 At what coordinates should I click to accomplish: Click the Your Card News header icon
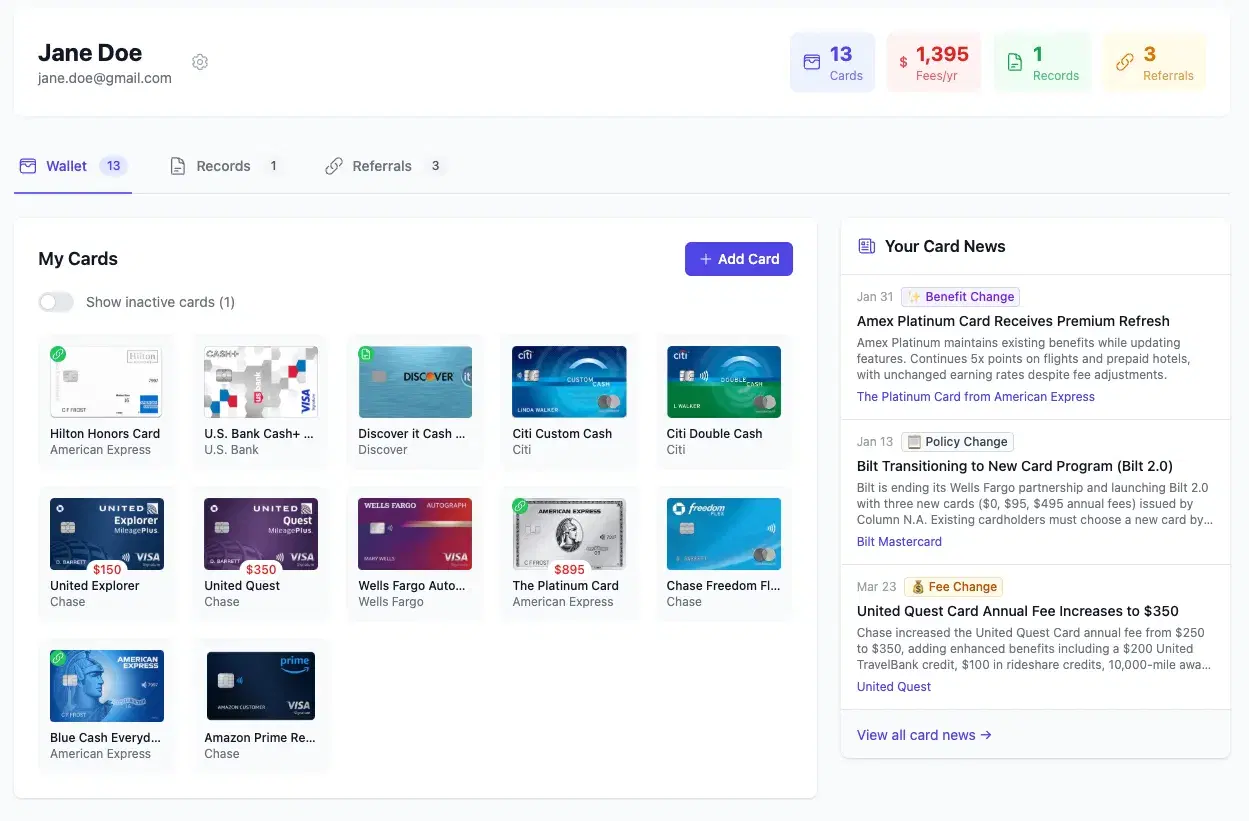pyautogui.click(x=864, y=246)
